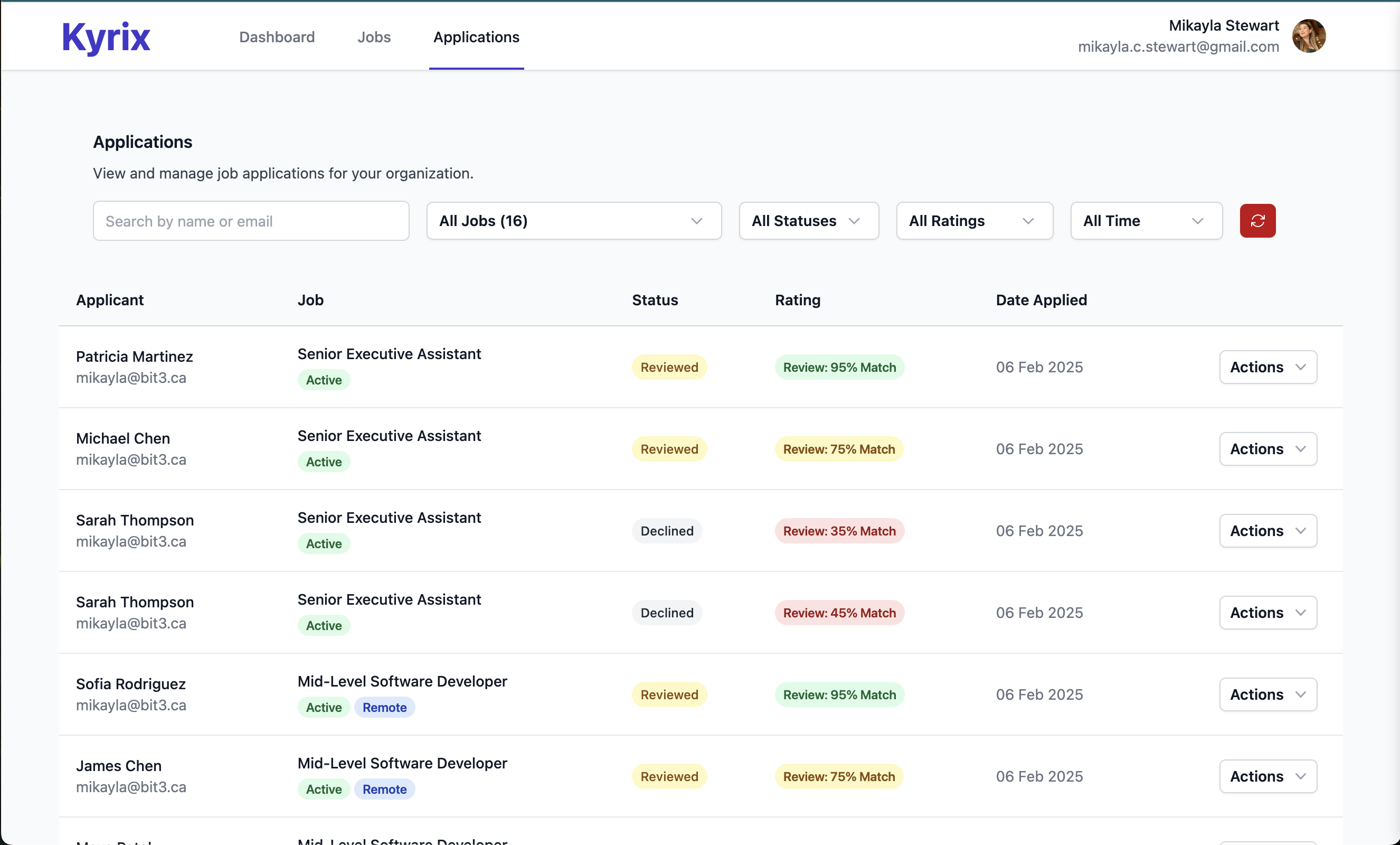Open Actions for Sarah Thompson's 45% Match row
The image size is (1400, 845).
(x=1267, y=613)
